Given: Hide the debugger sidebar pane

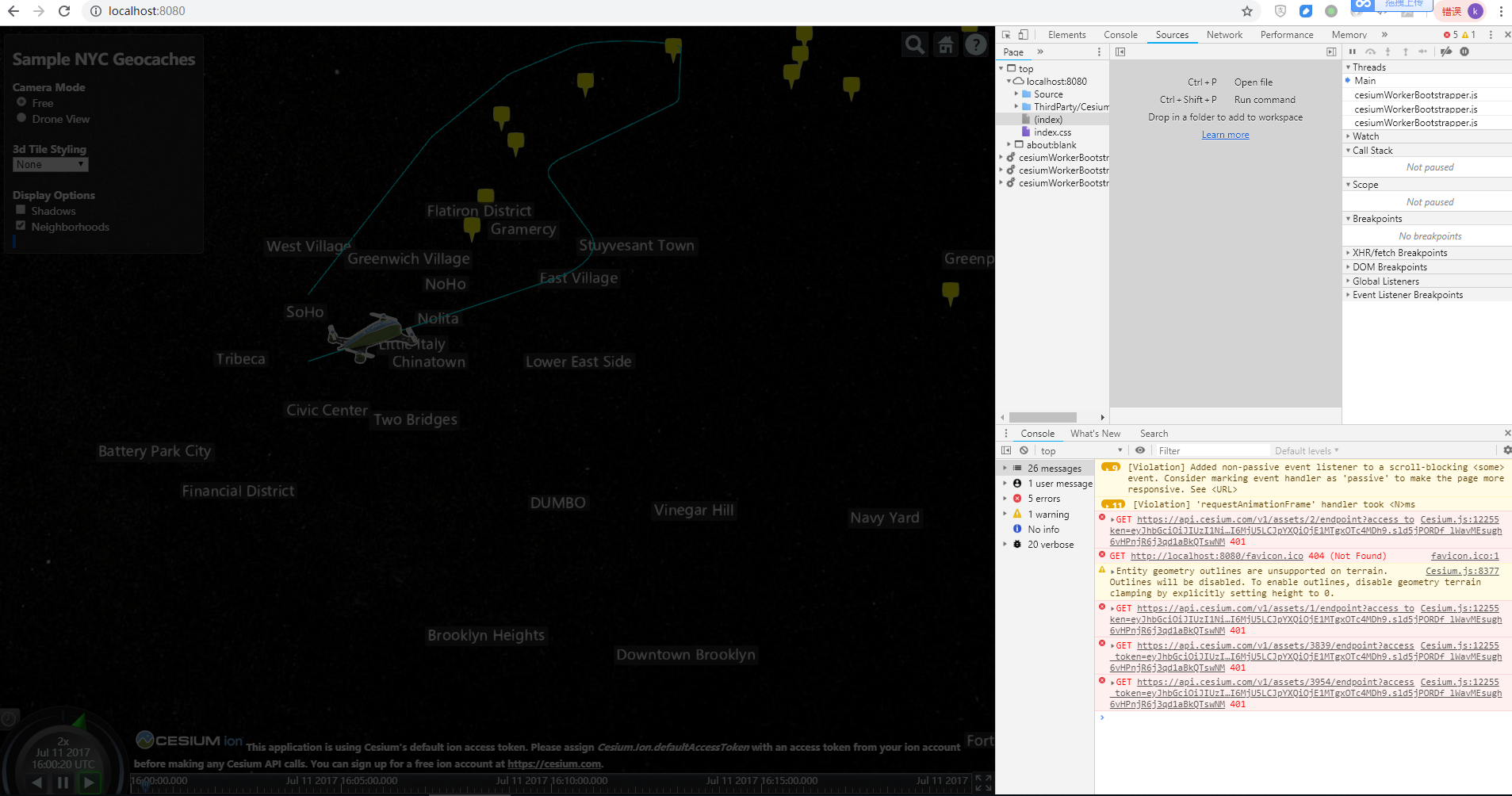Looking at the screenshot, I should tap(1331, 52).
